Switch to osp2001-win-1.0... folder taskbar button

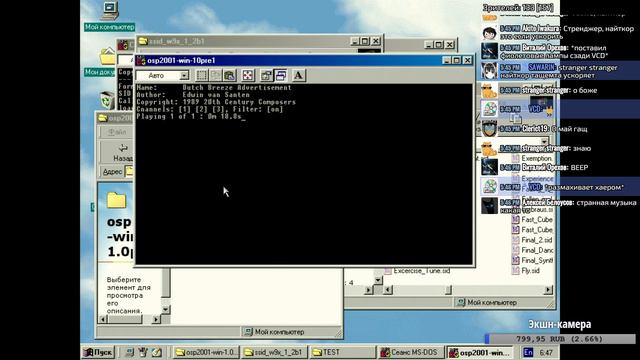point(206,352)
